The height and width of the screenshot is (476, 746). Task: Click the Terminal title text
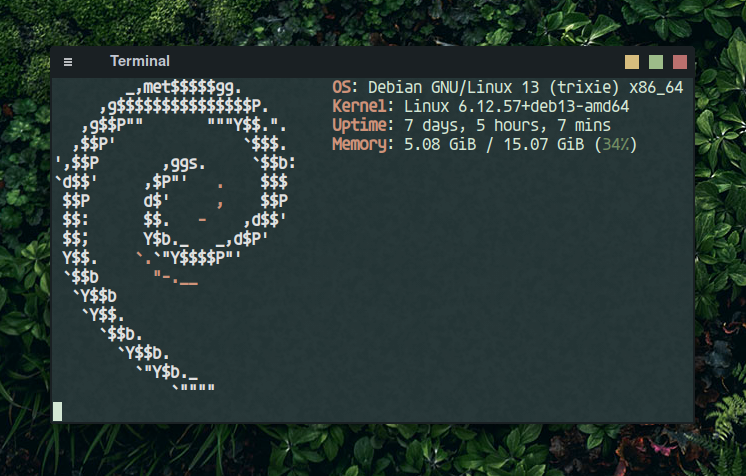tap(140, 61)
